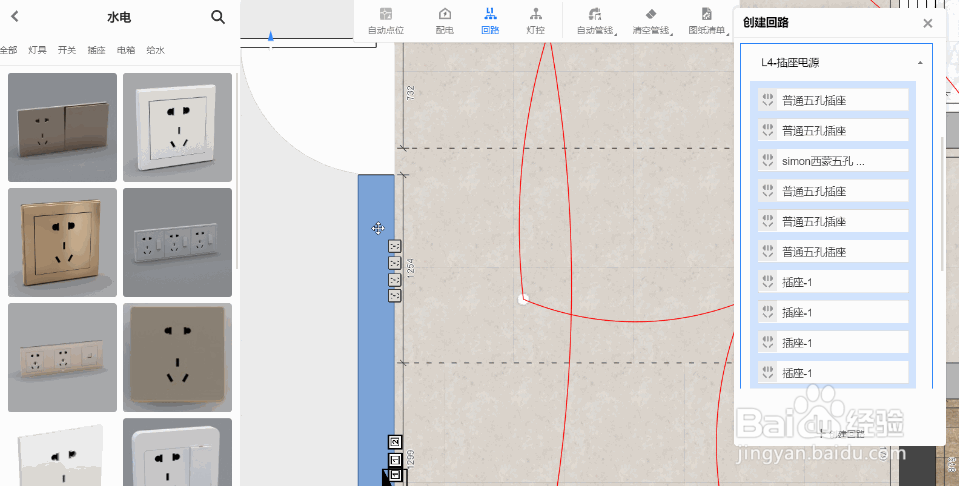Click the blue marker on the top ruler line
The height and width of the screenshot is (486, 959).
[270, 37]
